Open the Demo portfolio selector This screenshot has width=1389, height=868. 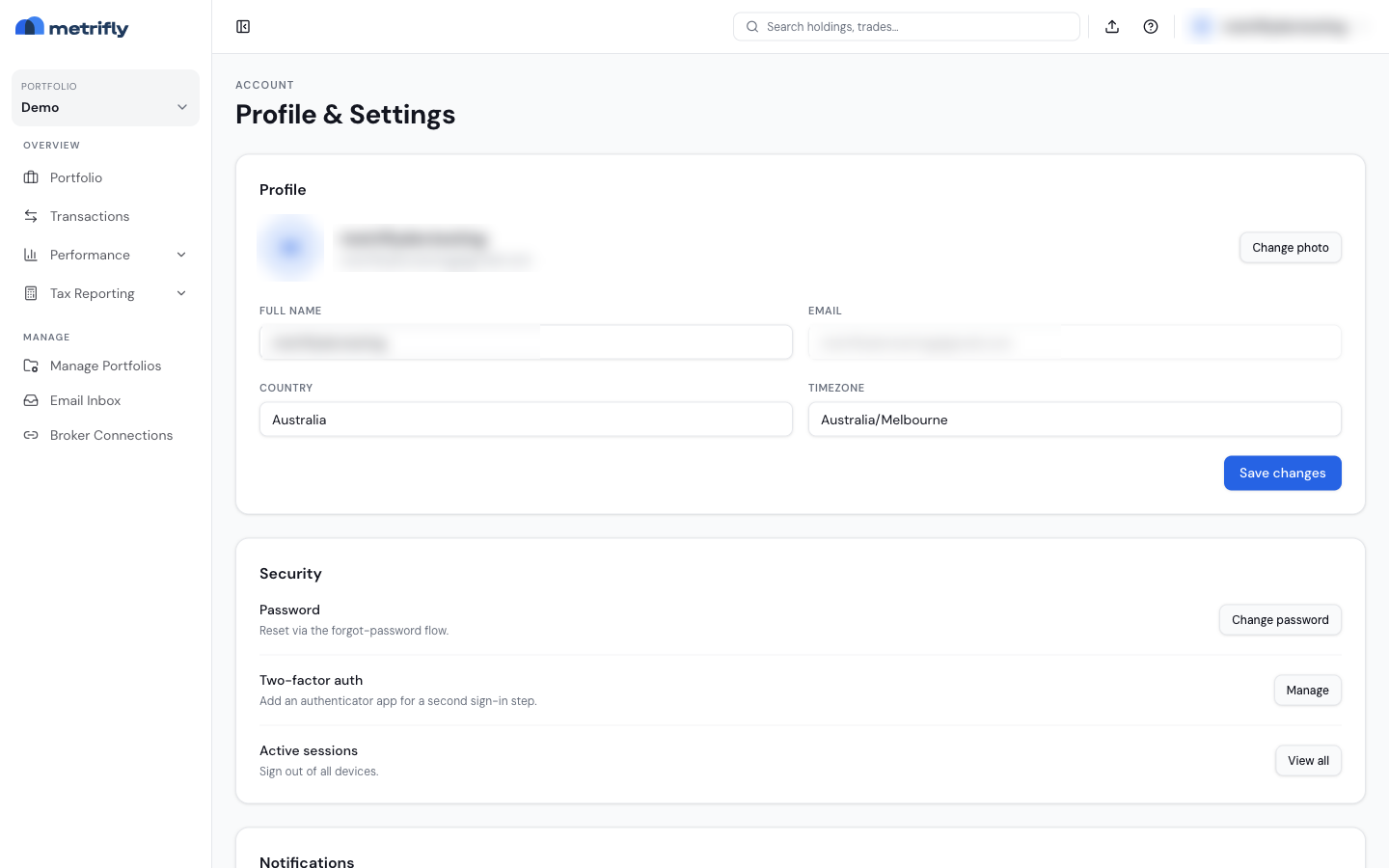(105, 97)
